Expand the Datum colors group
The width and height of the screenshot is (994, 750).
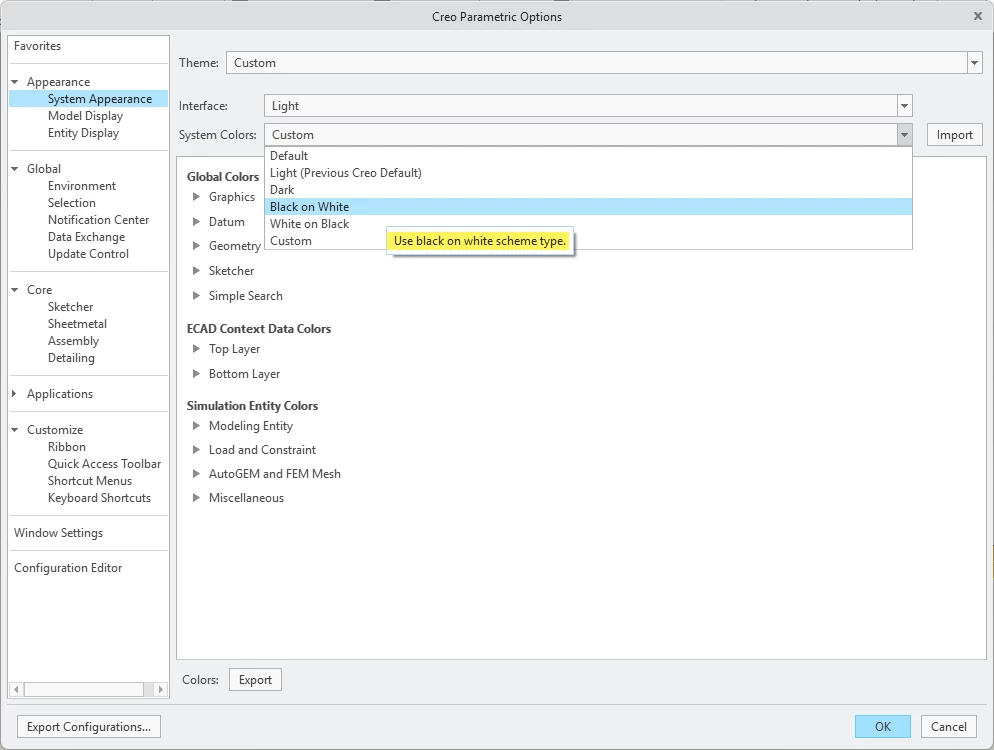click(197, 222)
